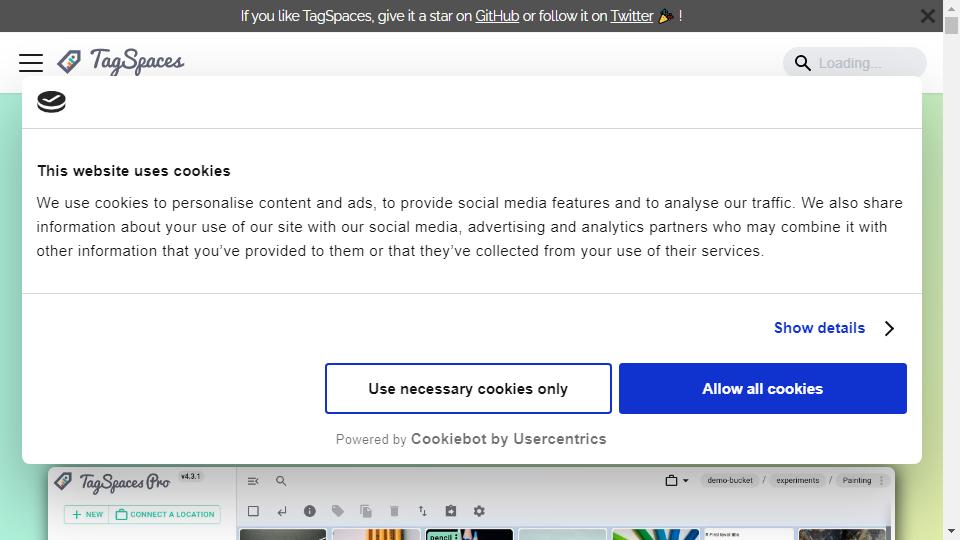Screen dimensions: 960x540
Task: Accept with Allow all cookies
Action: click(763, 389)
